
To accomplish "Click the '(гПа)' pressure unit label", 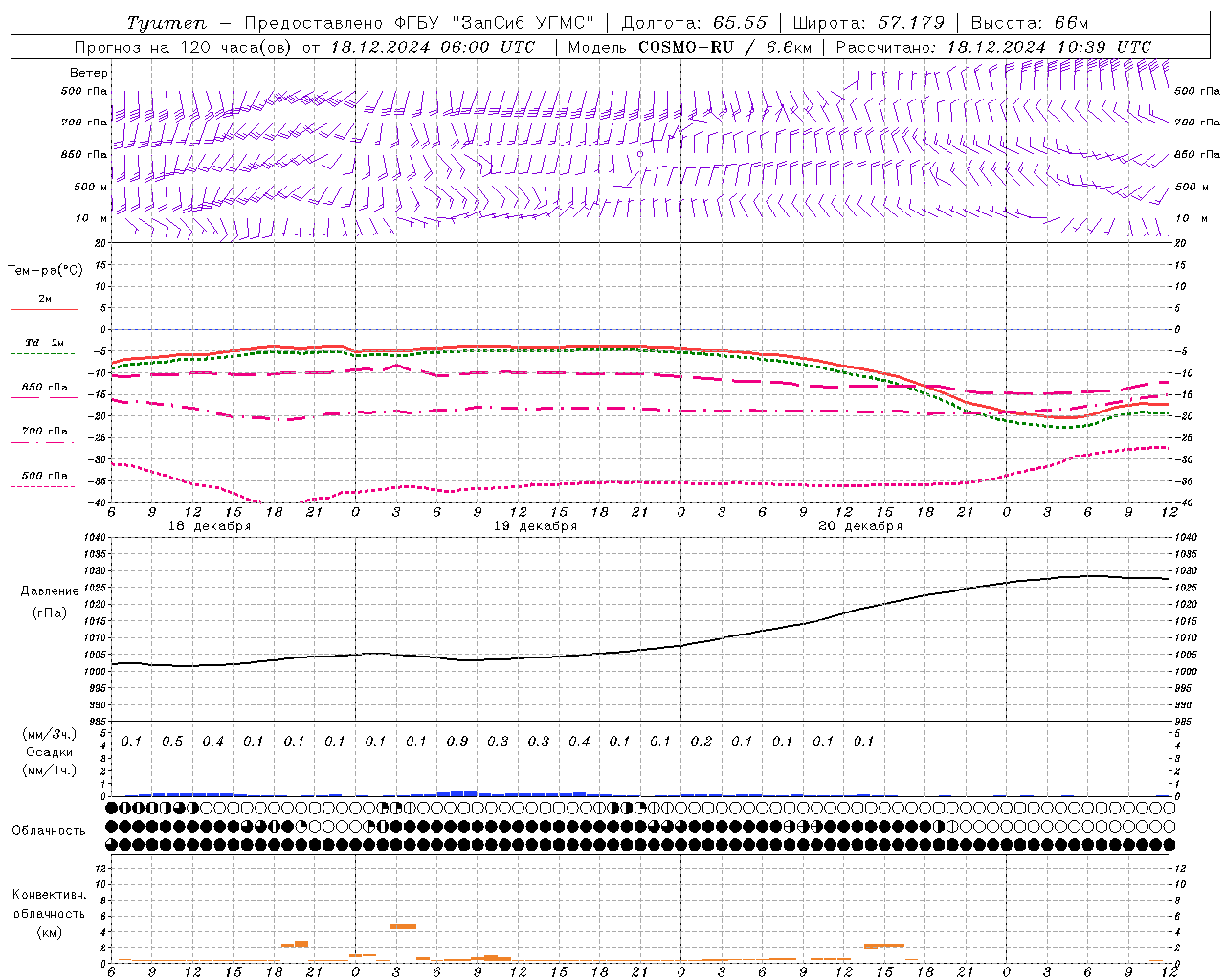I will point(50,612).
